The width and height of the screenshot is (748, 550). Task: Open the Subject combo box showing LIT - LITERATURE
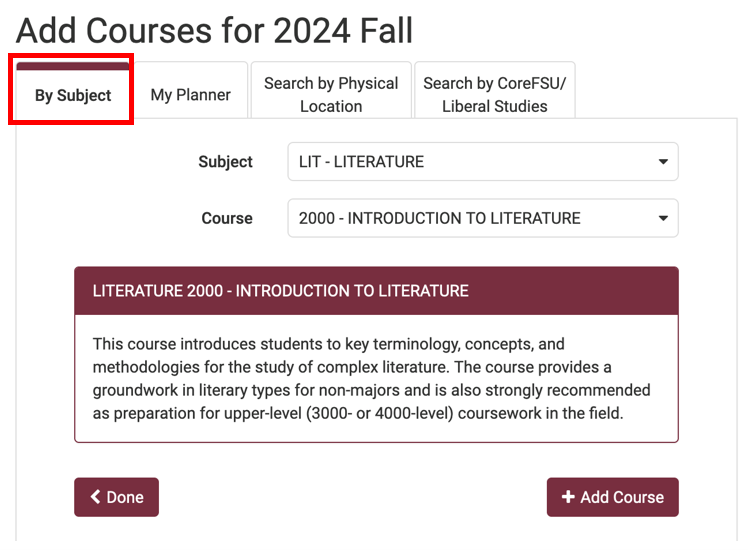tap(482, 162)
